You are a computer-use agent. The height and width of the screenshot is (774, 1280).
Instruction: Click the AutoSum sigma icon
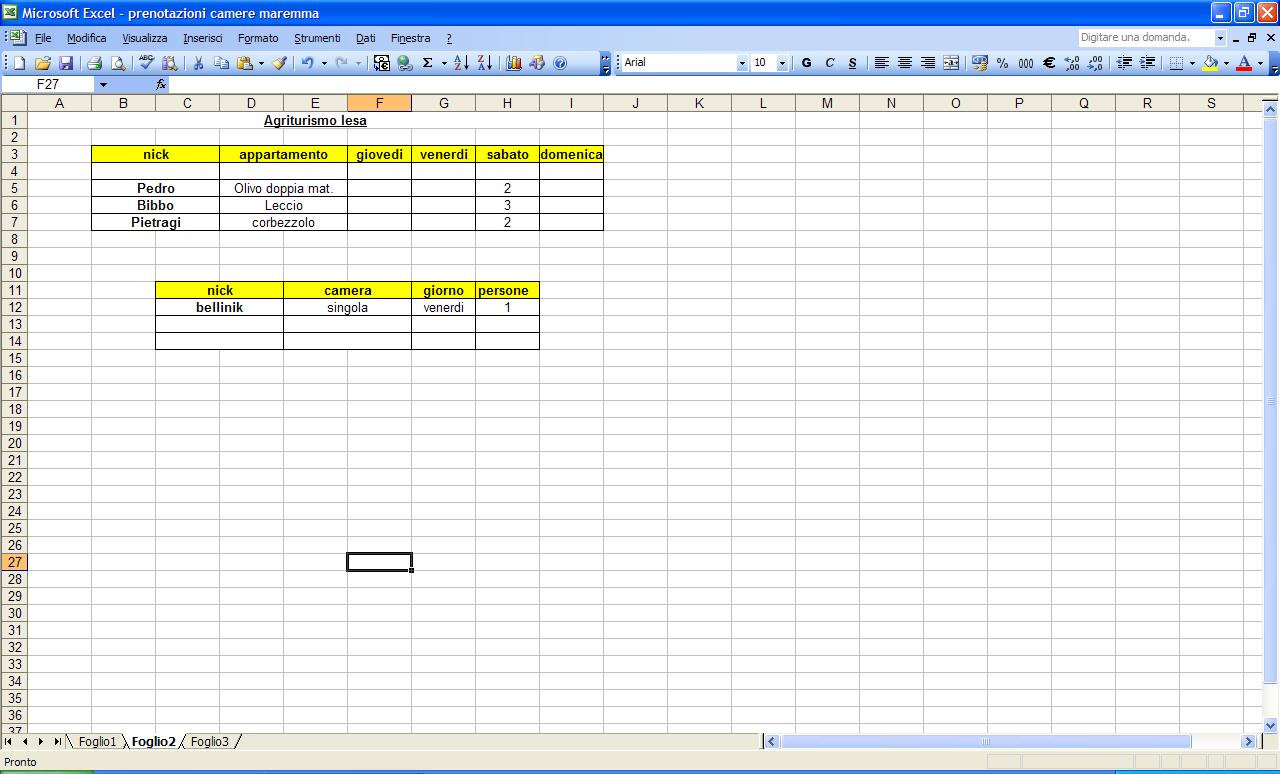pyautogui.click(x=427, y=63)
